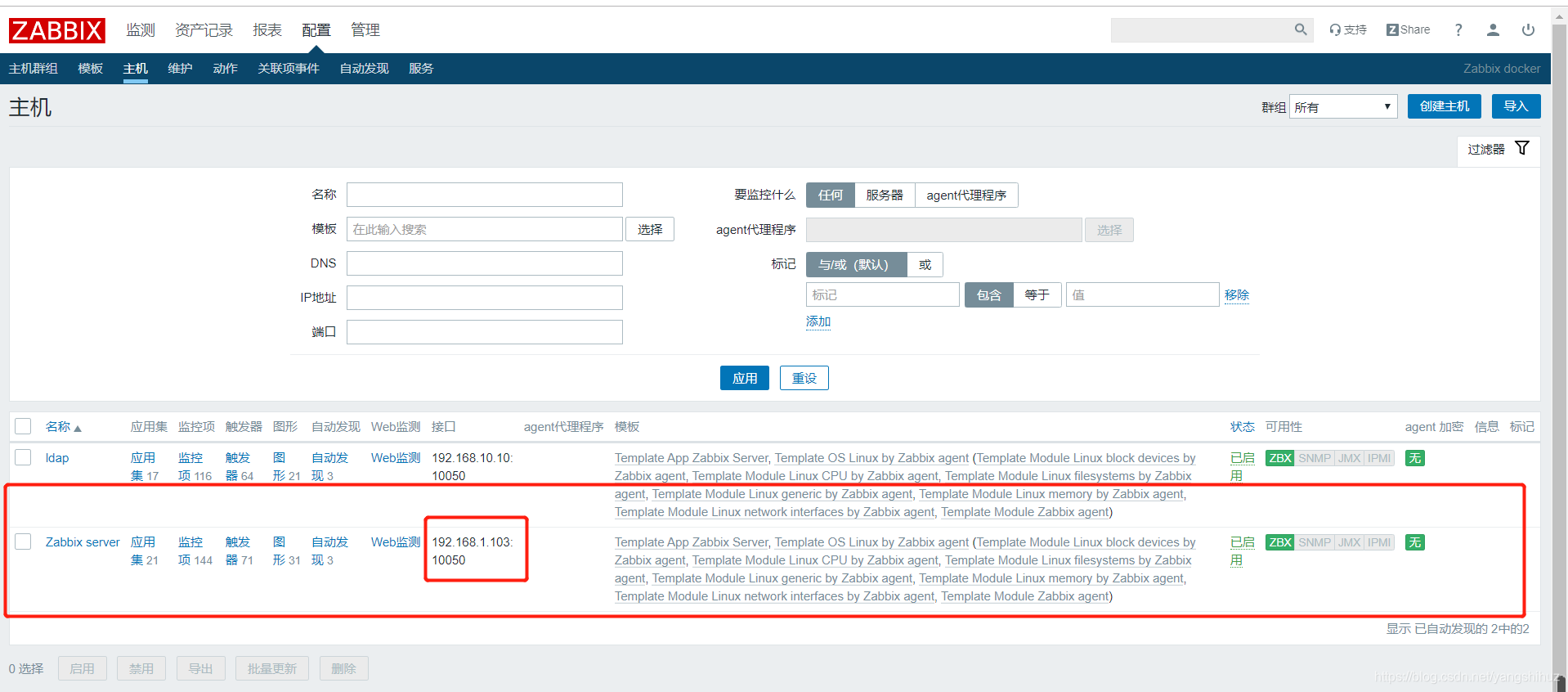Focus the DNS filter input
This screenshot has width=1568, height=692.
(x=485, y=263)
